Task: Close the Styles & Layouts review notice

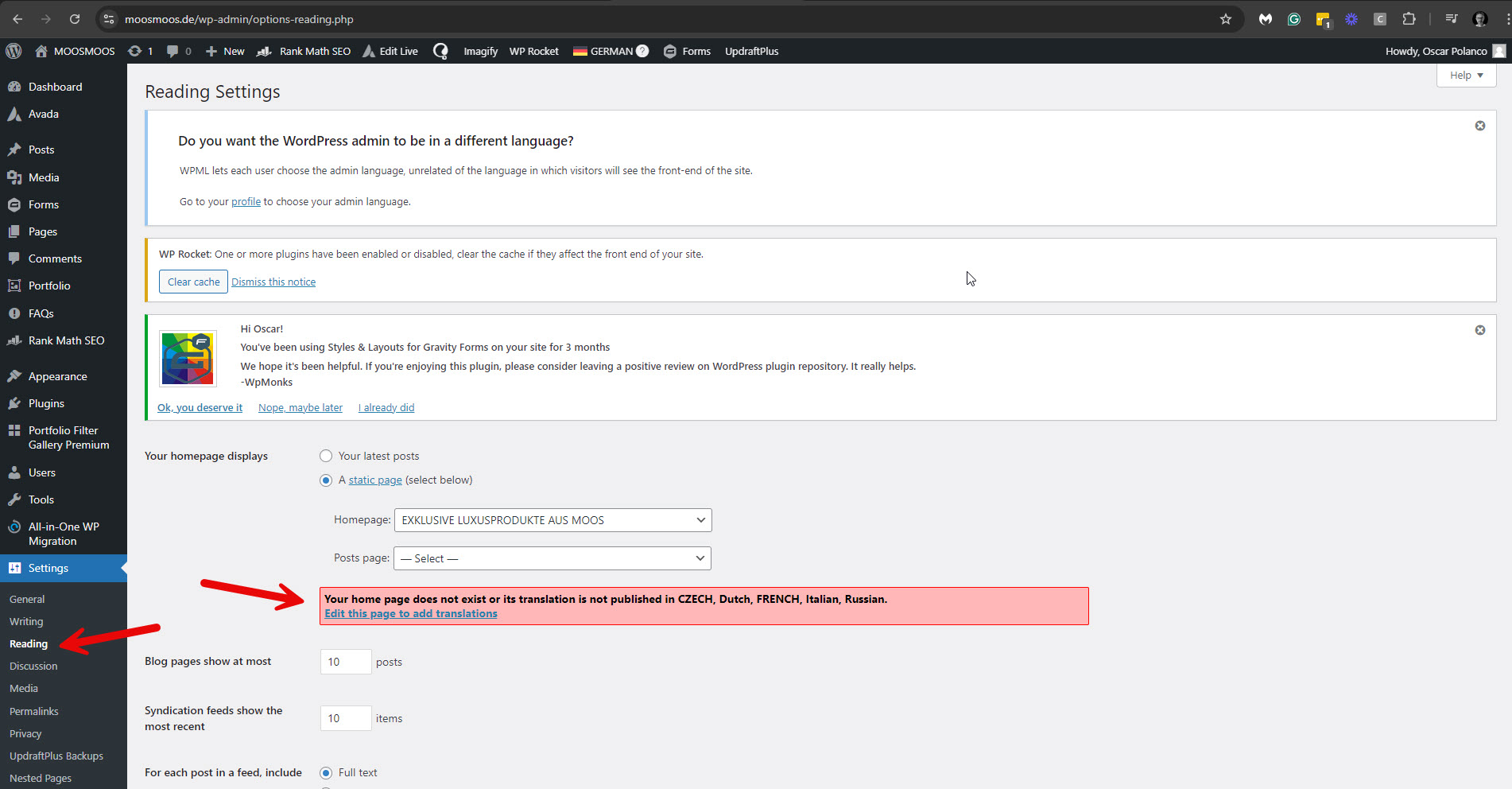Action: 1479,330
